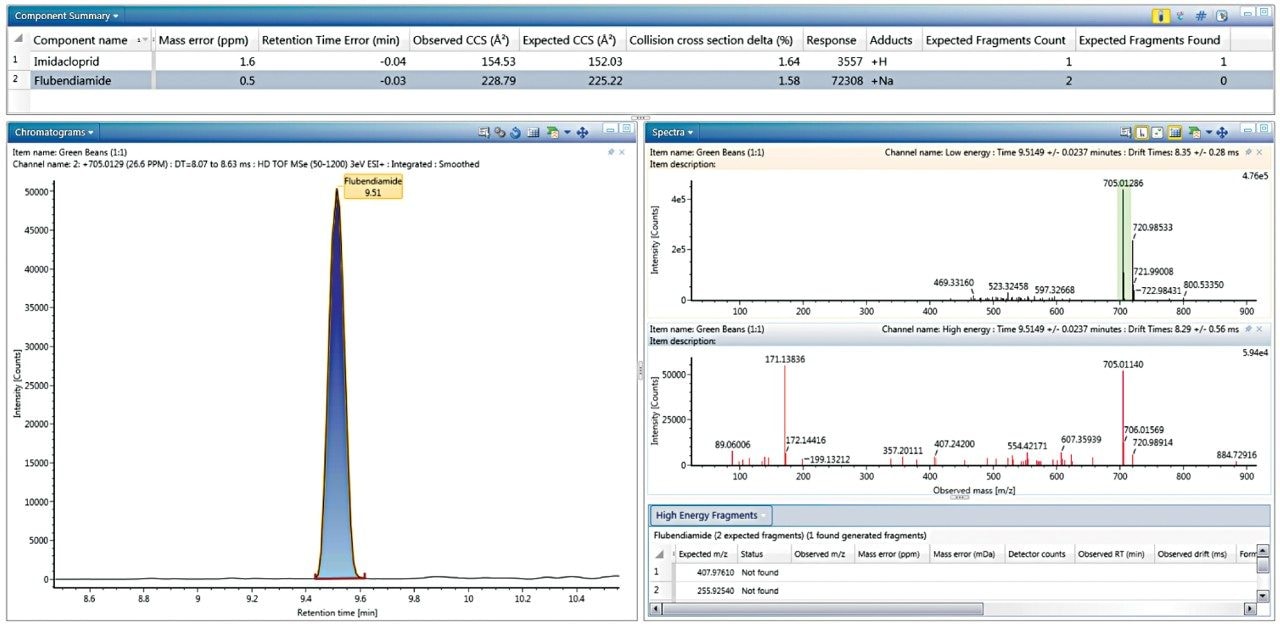Click the Adducts column header
1280x627 pixels.
tap(891, 40)
